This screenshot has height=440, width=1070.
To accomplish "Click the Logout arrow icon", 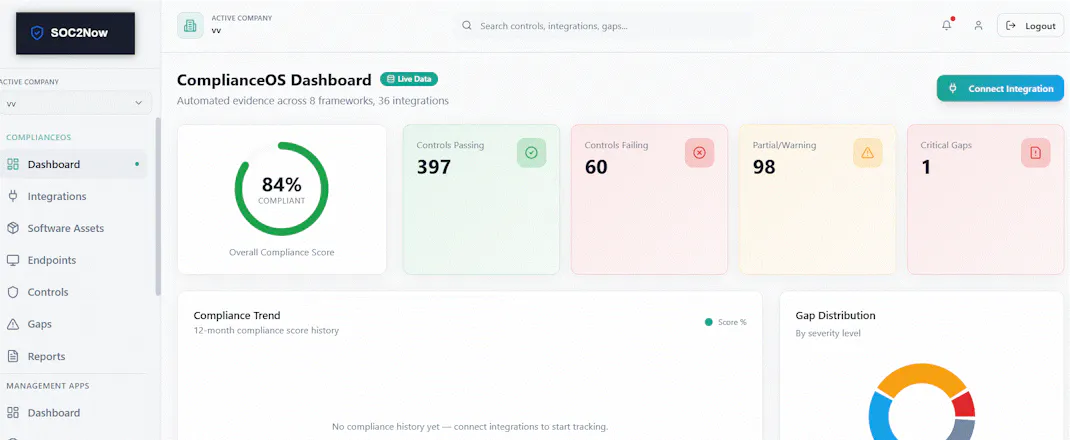I will click(x=1011, y=26).
